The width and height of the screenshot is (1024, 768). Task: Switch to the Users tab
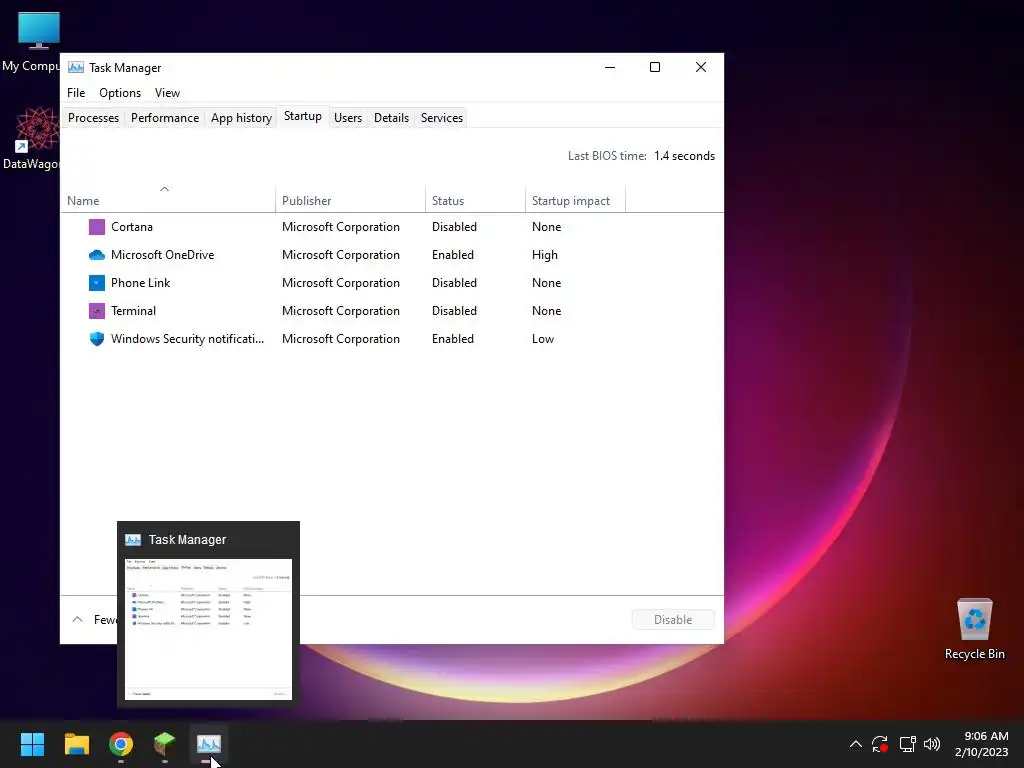coord(347,118)
